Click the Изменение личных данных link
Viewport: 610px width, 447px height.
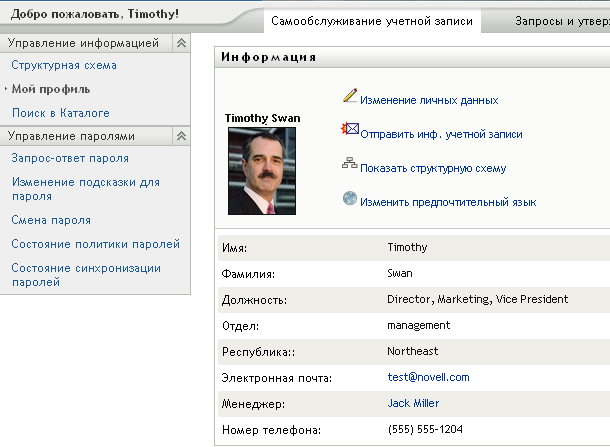pos(429,100)
